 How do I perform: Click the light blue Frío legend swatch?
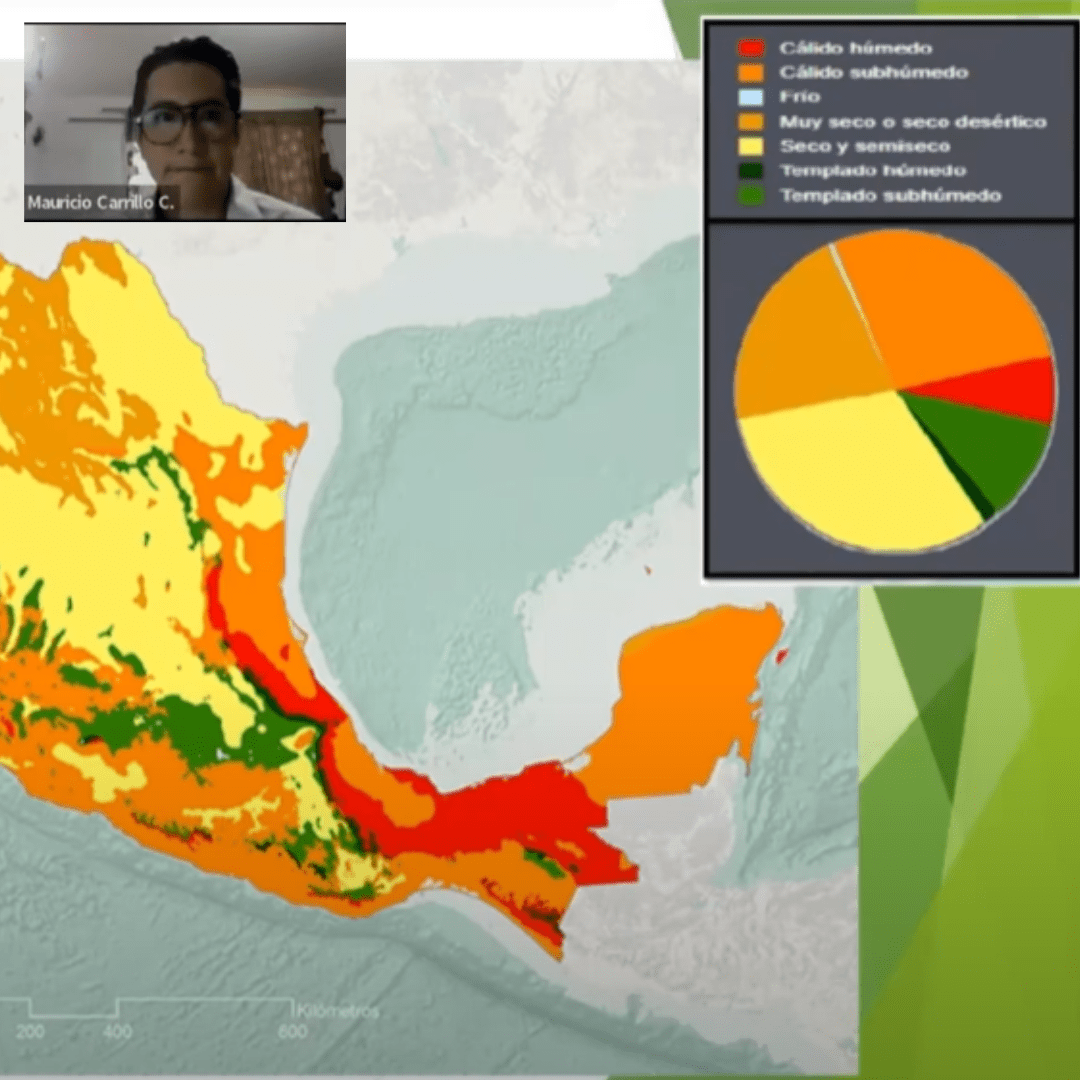click(x=751, y=97)
